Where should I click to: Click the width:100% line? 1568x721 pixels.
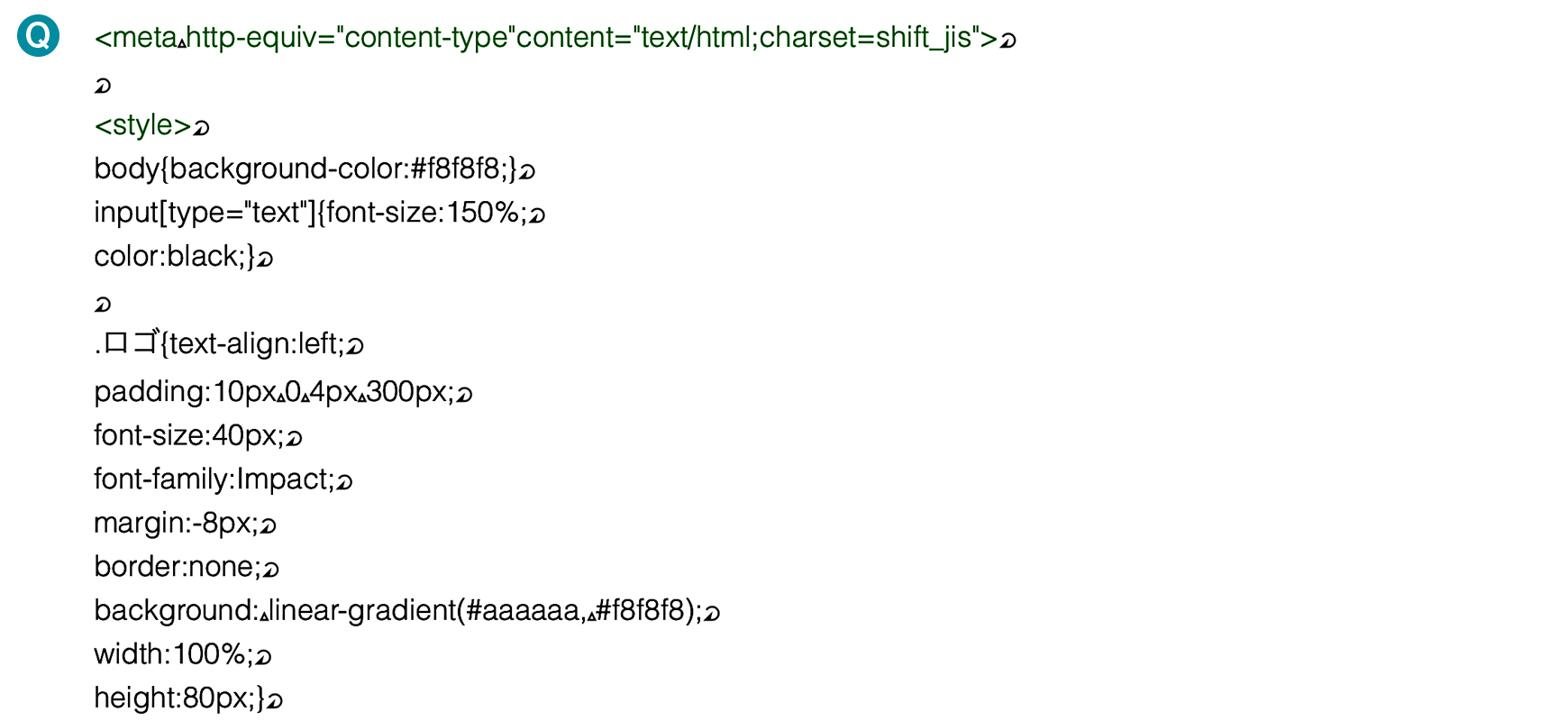click(183, 654)
